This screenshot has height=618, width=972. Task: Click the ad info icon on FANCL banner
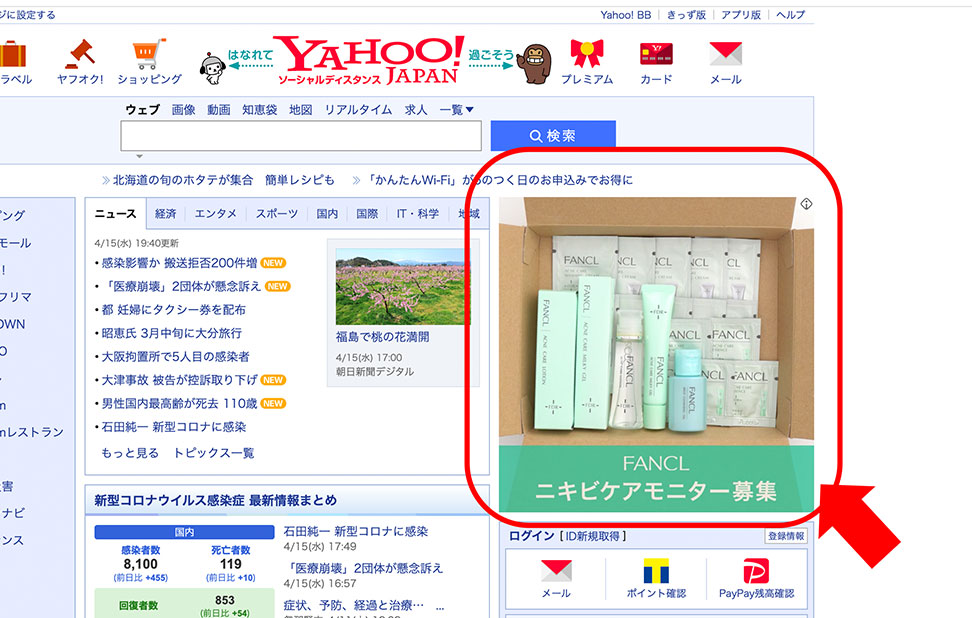(x=806, y=204)
